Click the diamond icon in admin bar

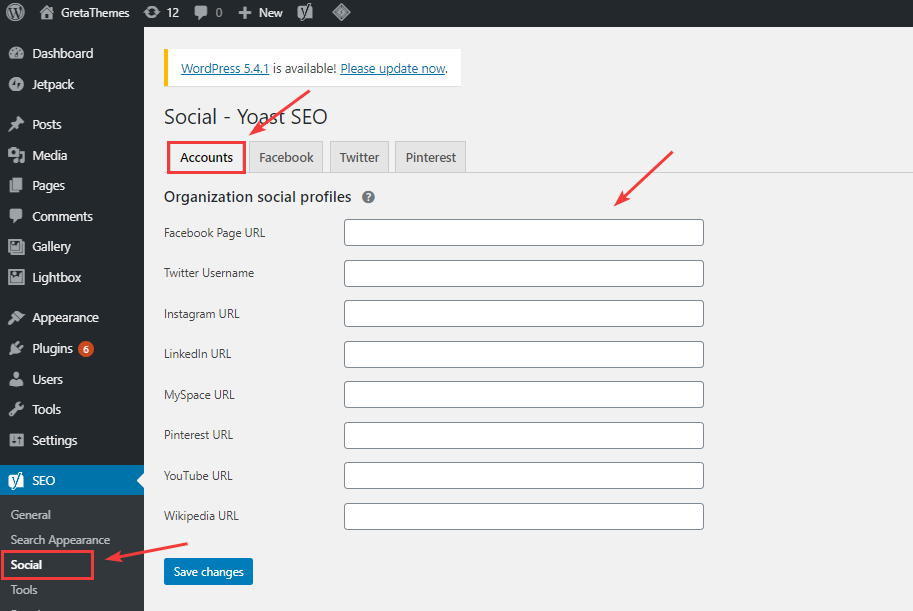tap(341, 12)
